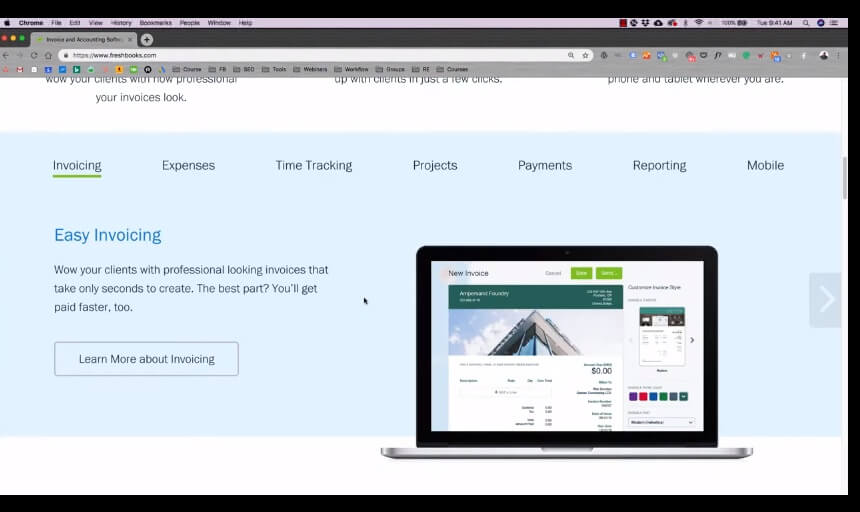Click the Dropbox menu bar icon
Viewport: 860px width, 512px height.
(645, 23)
